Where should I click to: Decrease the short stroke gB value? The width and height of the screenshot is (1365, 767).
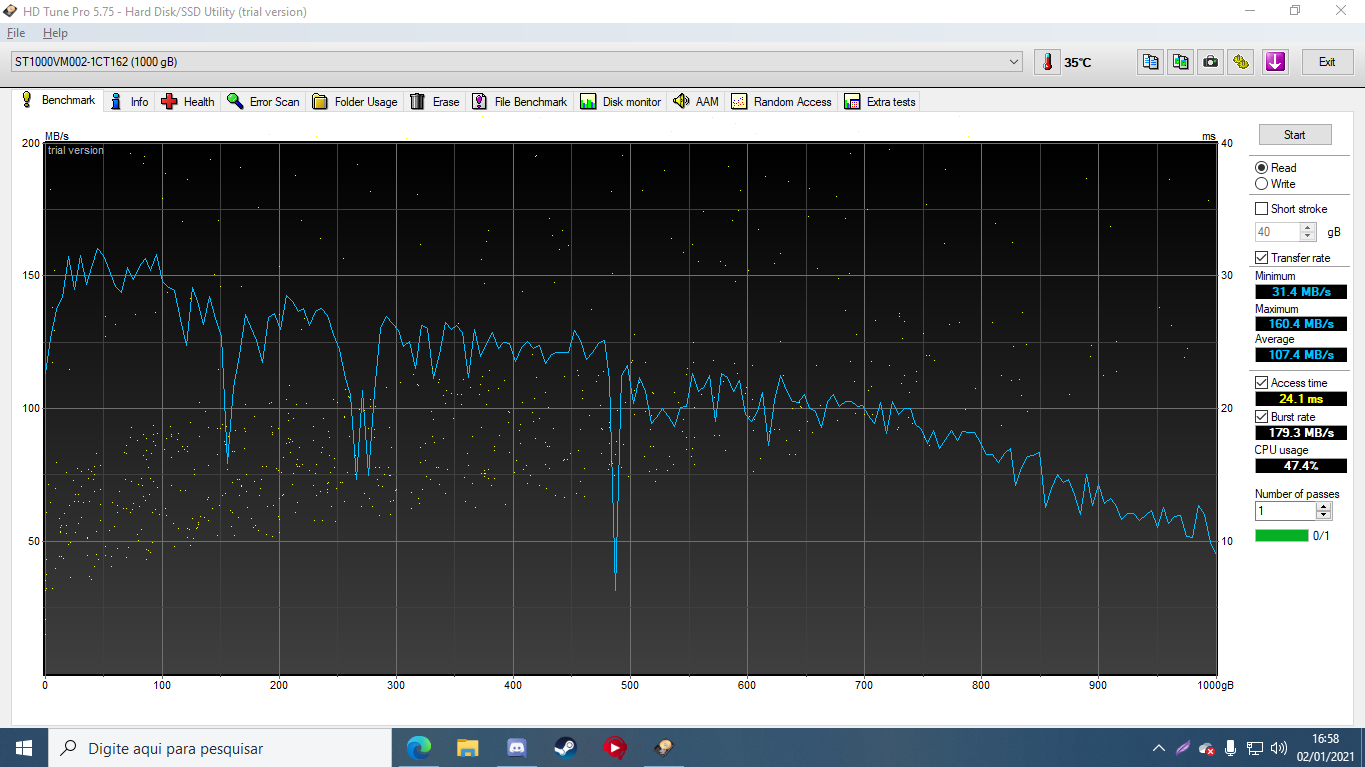click(x=1308, y=236)
